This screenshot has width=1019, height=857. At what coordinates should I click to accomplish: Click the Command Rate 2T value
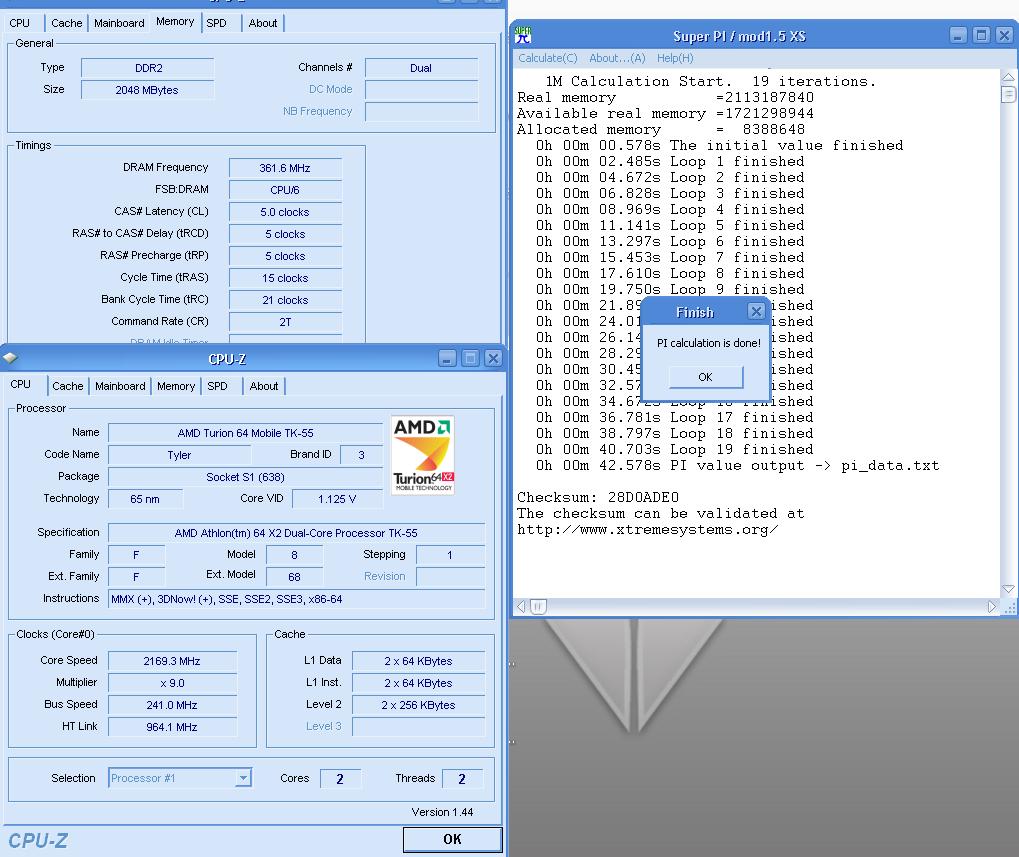pyautogui.click(x=285, y=322)
